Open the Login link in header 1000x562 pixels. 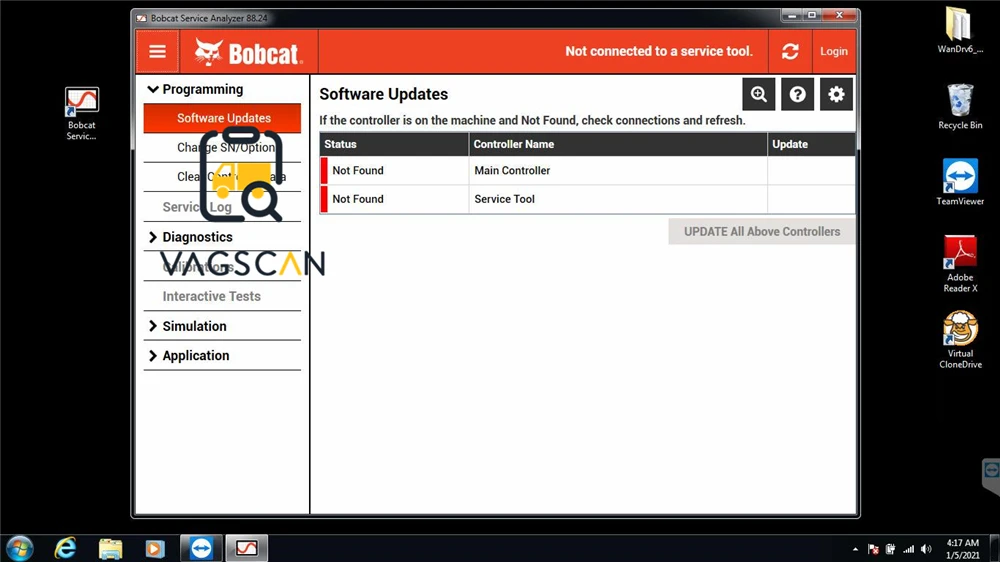(x=834, y=52)
